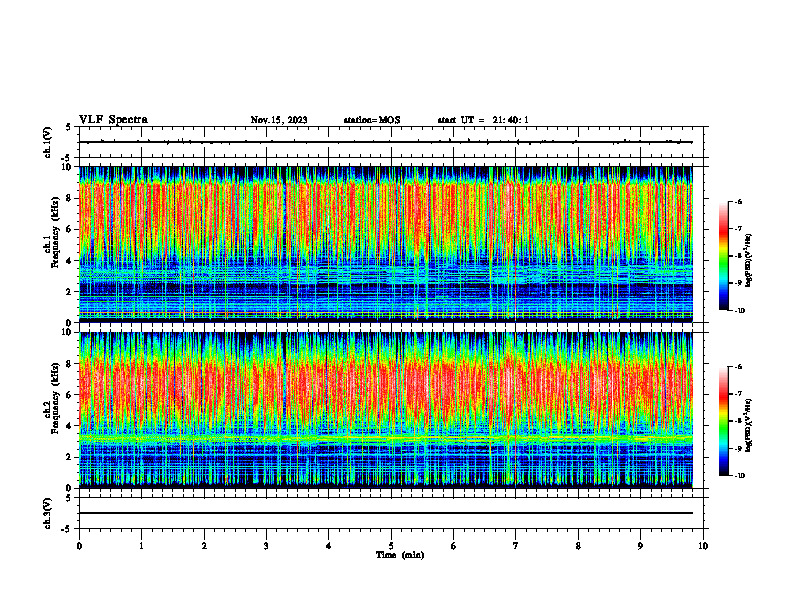Click the '-5' volt tick on ch.3(V) axis
The image size is (792, 612).
pos(67,529)
